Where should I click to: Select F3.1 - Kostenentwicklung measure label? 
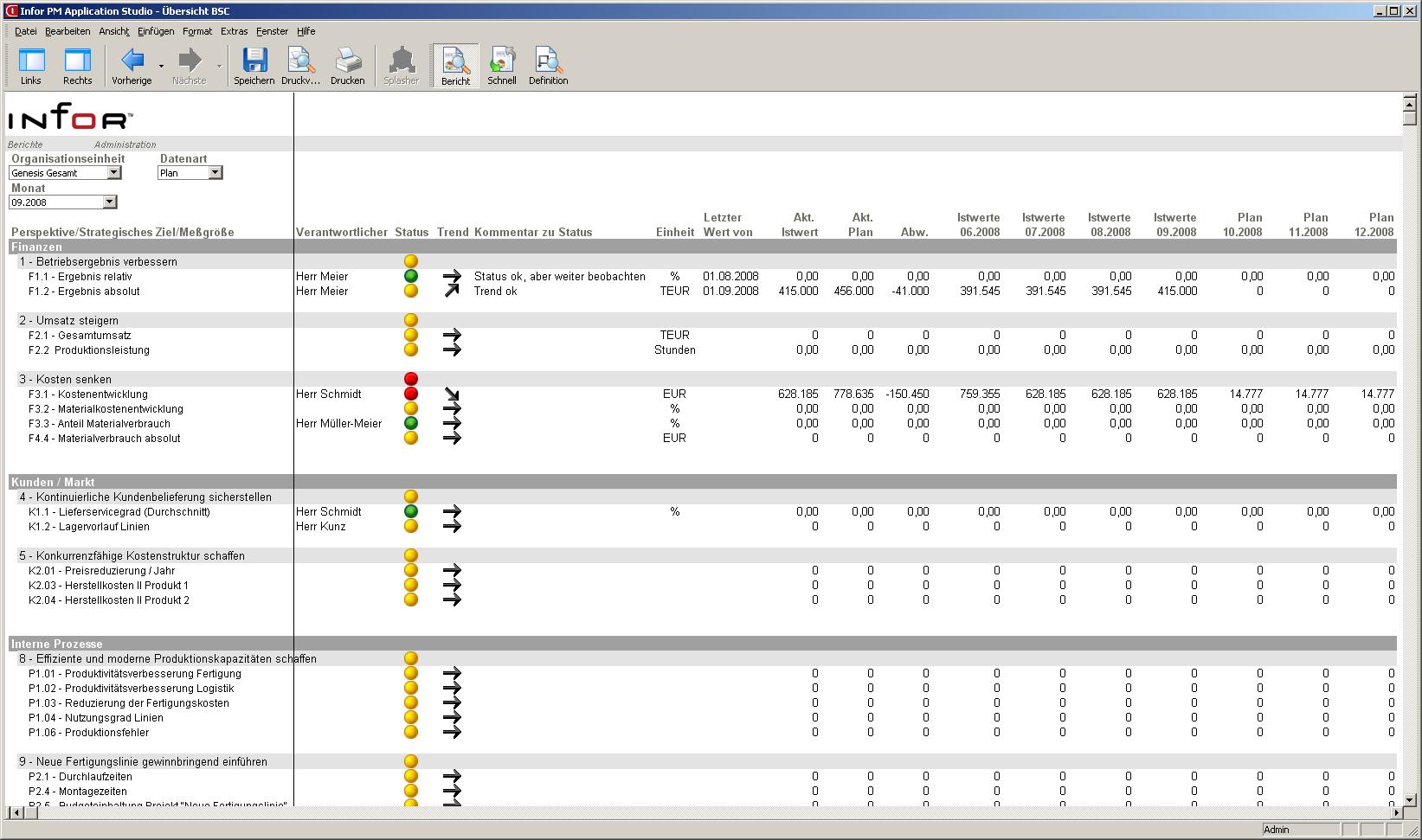point(87,394)
